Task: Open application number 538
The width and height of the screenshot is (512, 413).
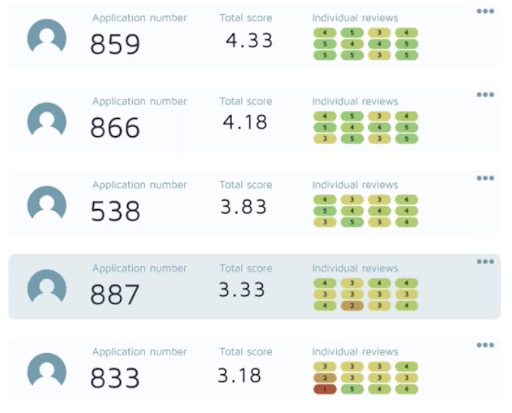Action: [x=115, y=211]
